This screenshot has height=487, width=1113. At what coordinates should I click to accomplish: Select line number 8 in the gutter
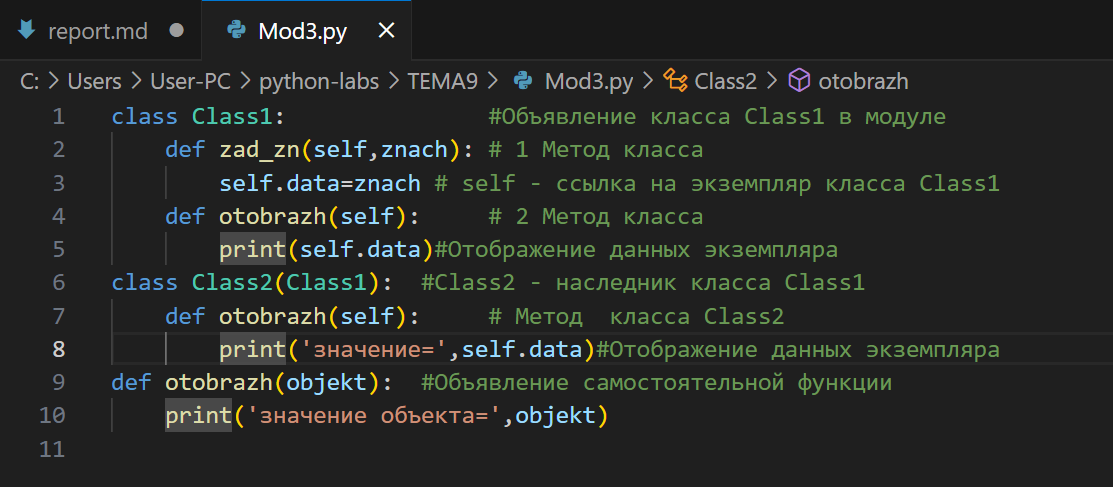point(58,349)
